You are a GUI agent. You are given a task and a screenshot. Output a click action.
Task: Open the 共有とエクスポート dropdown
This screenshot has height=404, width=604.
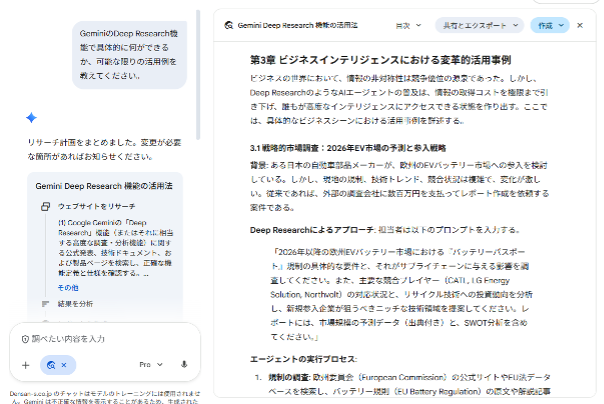pyautogui.click(x=480, y=25)
